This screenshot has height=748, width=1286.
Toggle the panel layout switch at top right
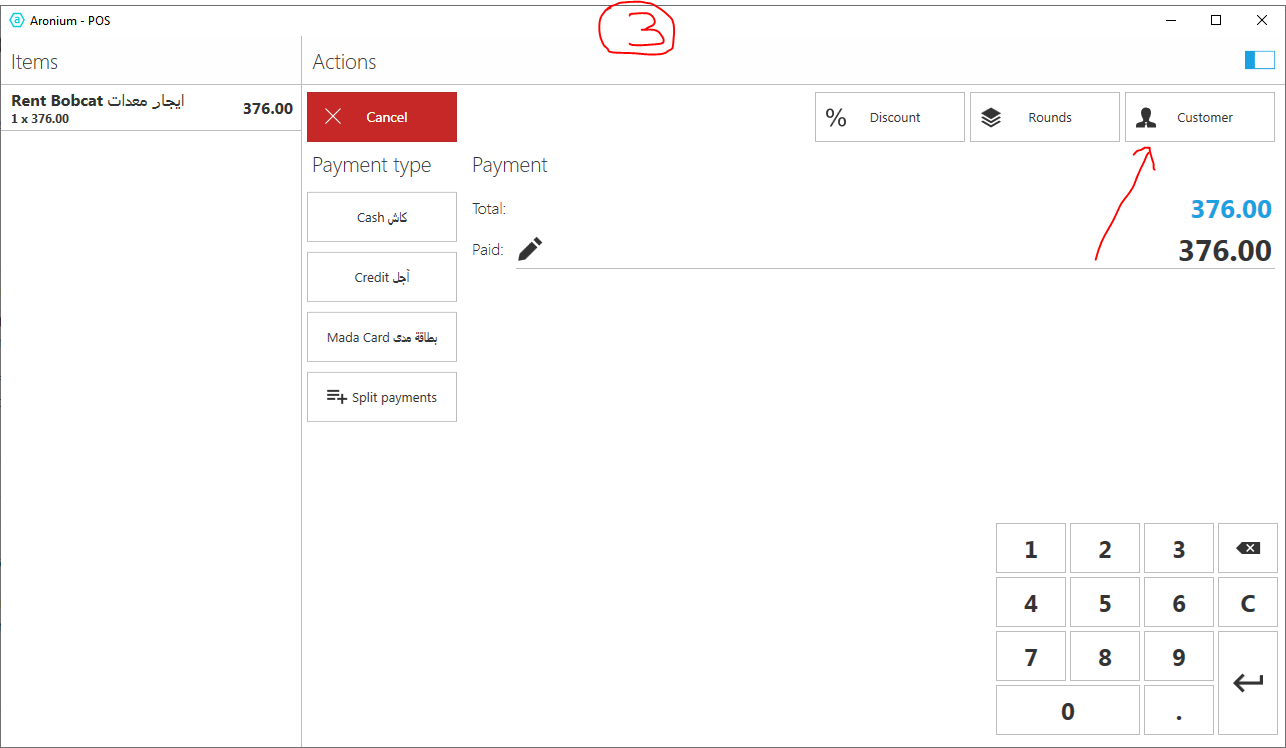pyautogui.click(x=1259, y=61)
